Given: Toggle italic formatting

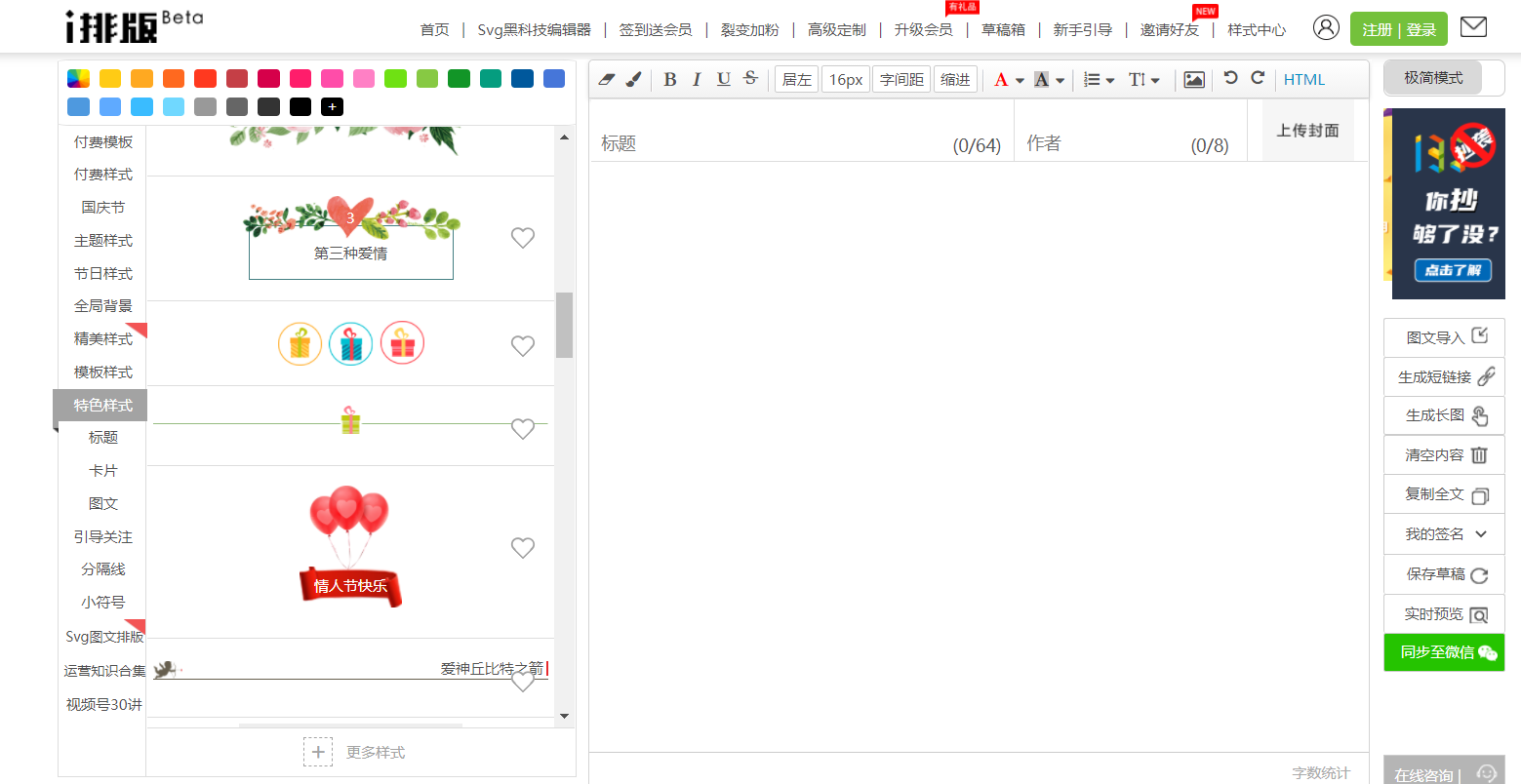Looking at the screenshot, I should pos(697,79).
